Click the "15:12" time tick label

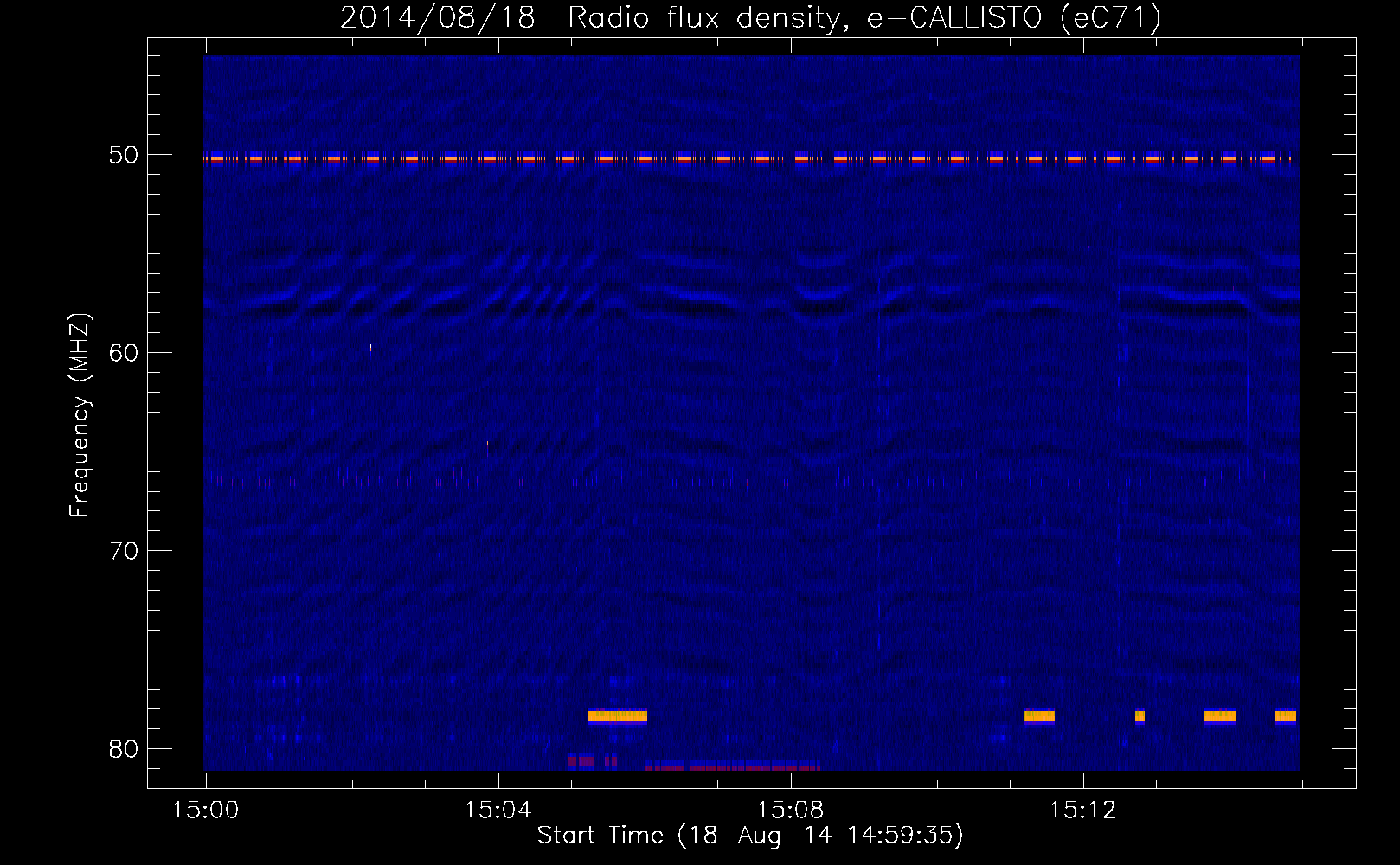pyautogui.click(x=1082, y=811)
